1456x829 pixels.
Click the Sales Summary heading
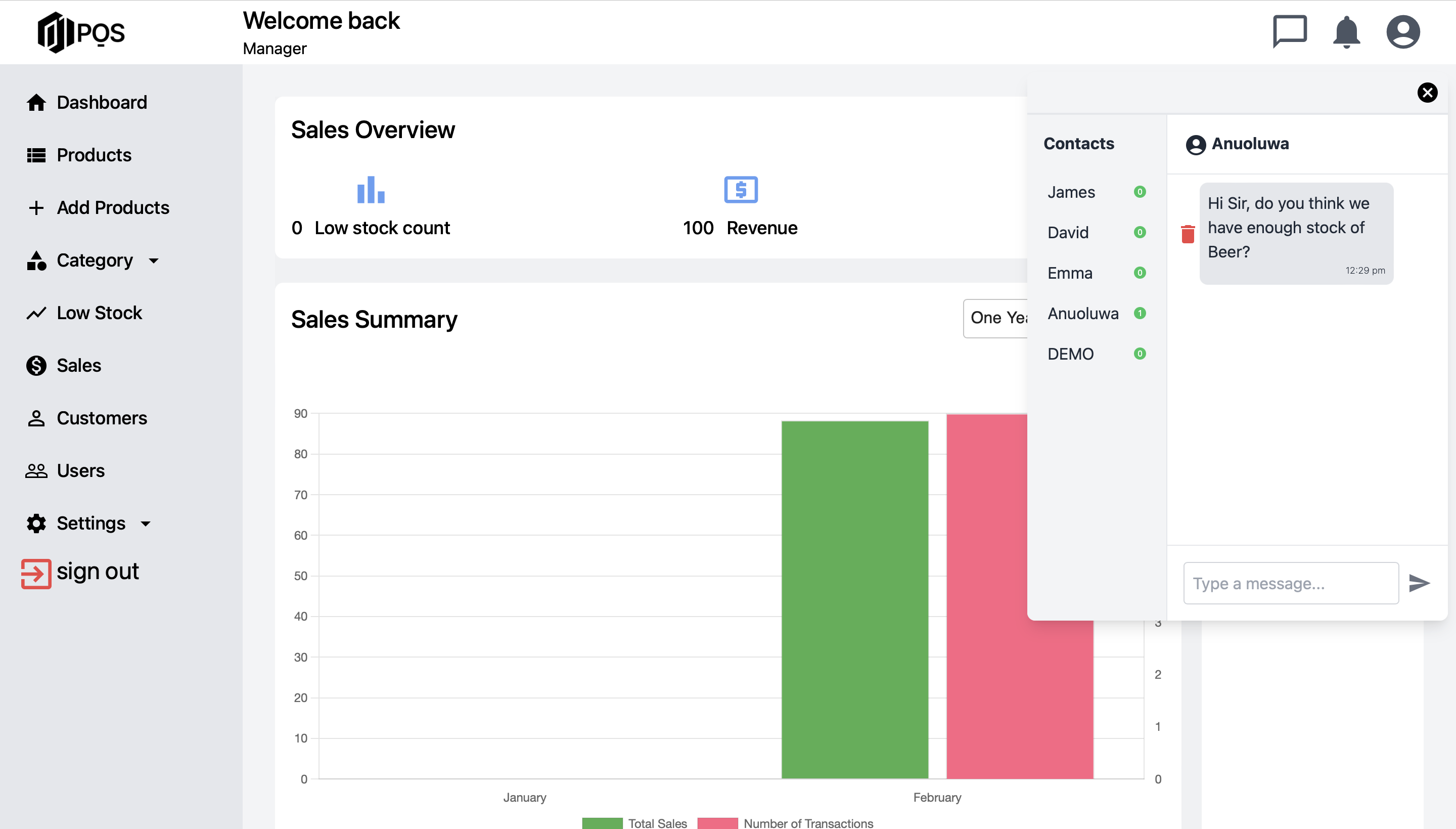[374, 320]
